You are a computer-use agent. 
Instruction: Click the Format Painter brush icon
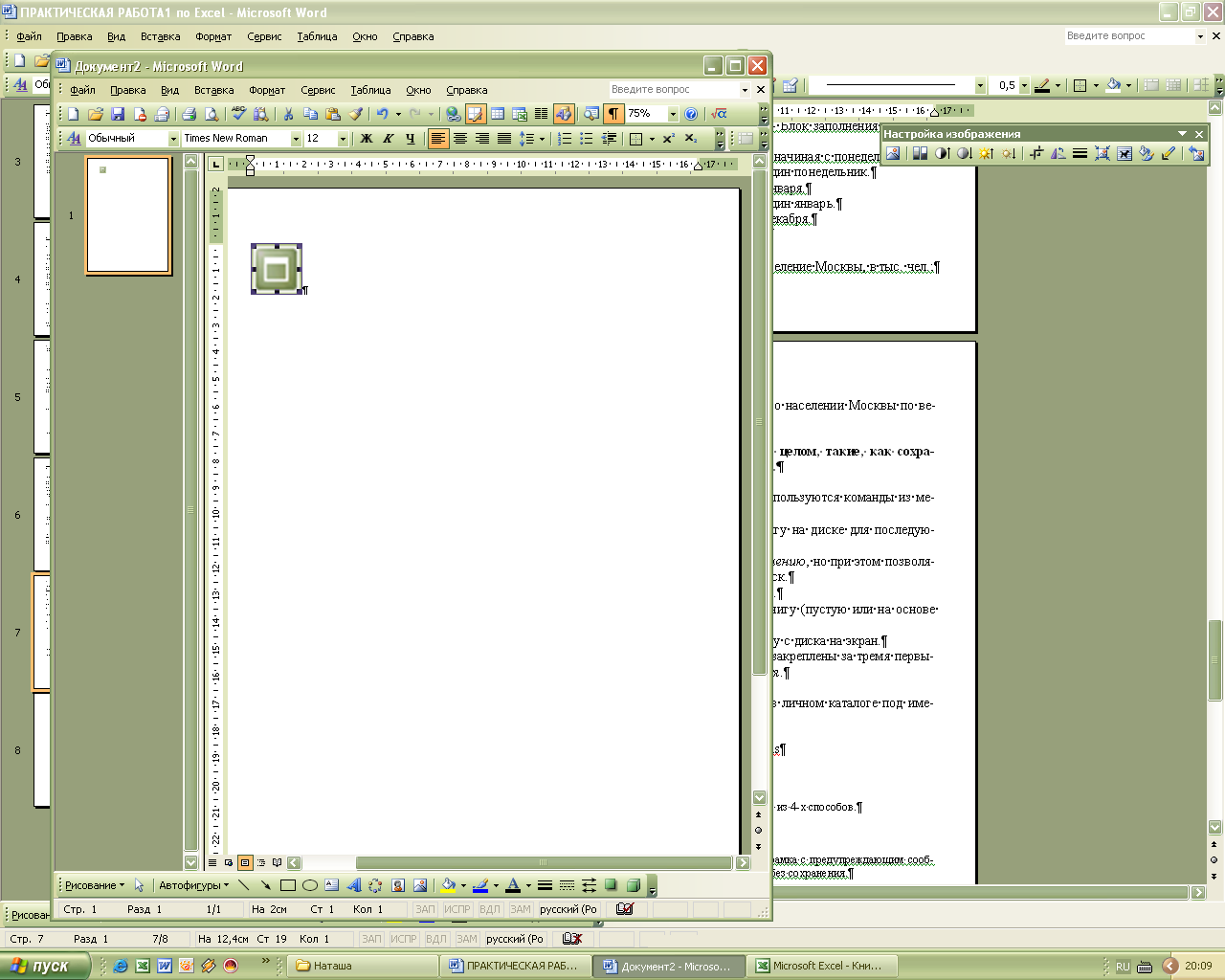pyautogui.click(x=355, y=114)
